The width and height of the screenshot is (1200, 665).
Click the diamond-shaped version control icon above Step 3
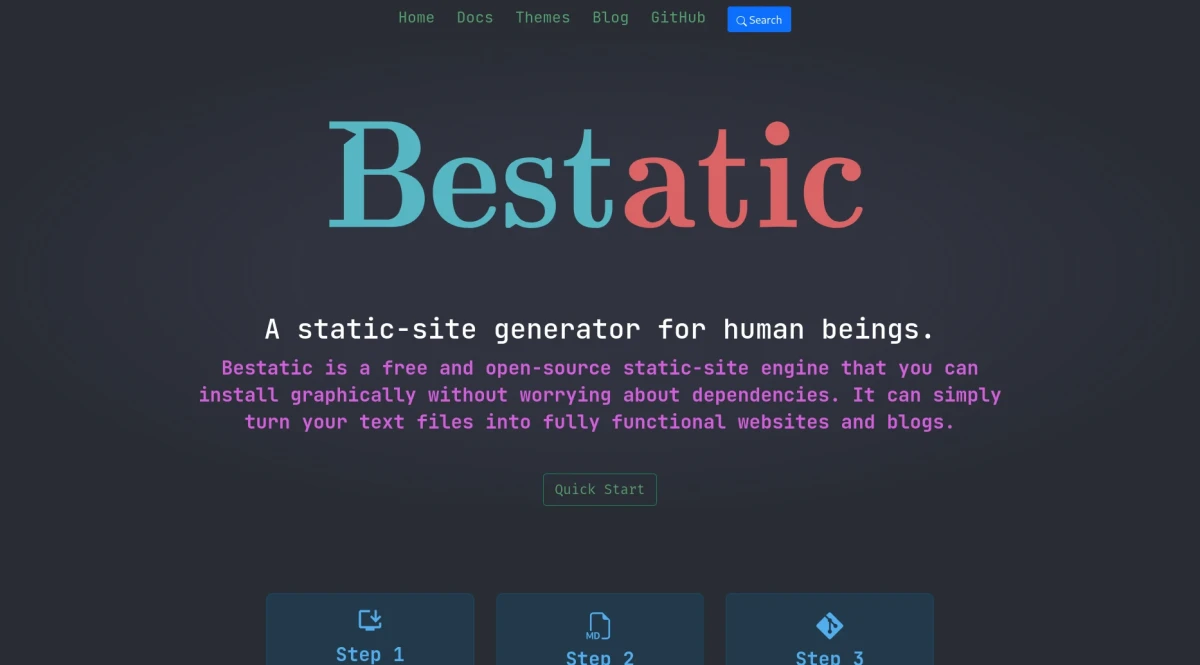click(829, 623)
